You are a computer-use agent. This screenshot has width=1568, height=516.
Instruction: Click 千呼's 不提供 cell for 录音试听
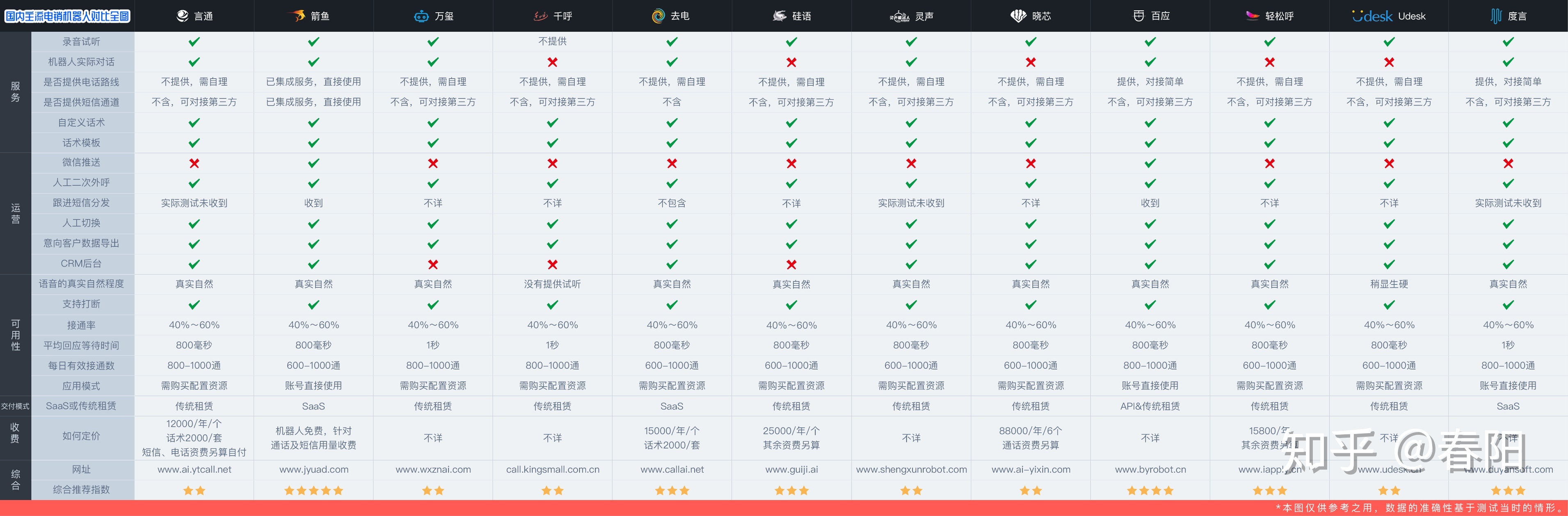(x=552, y=41)
